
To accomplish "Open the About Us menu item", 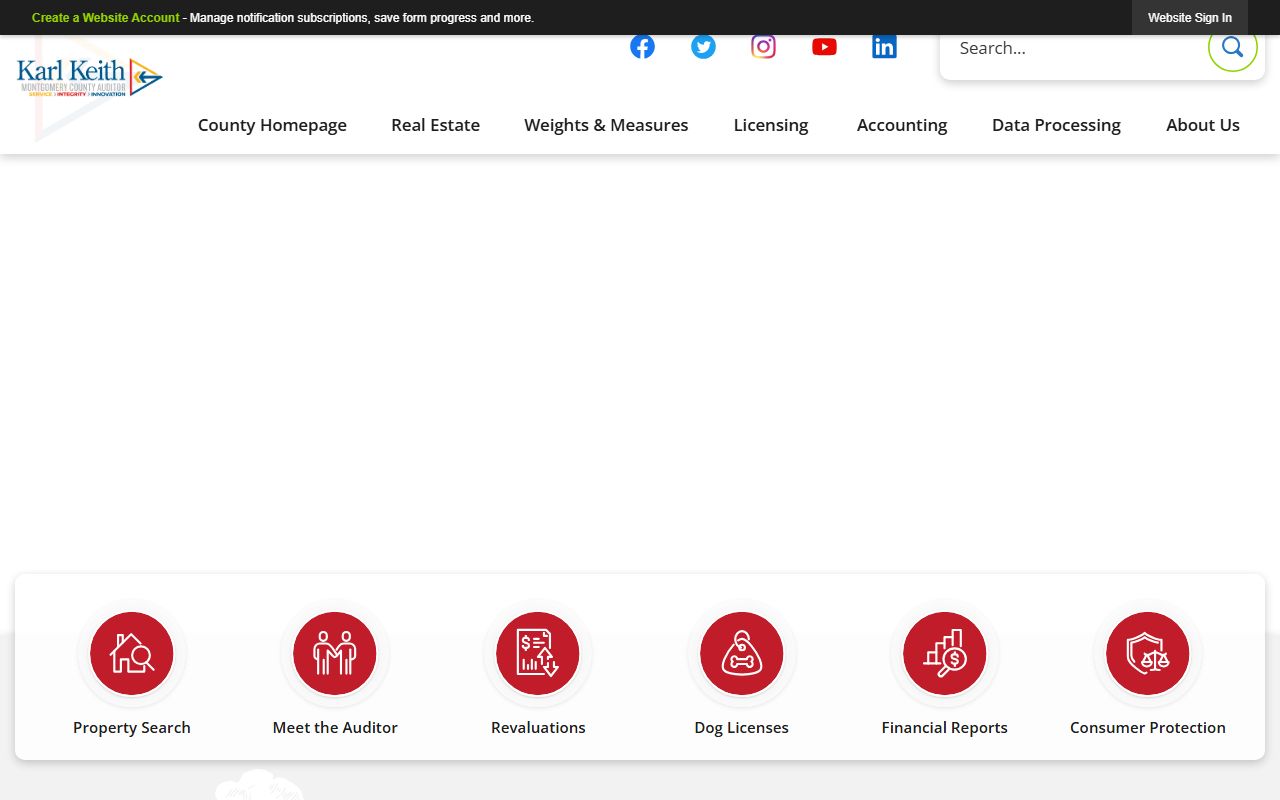I will tap(1202, 125).
